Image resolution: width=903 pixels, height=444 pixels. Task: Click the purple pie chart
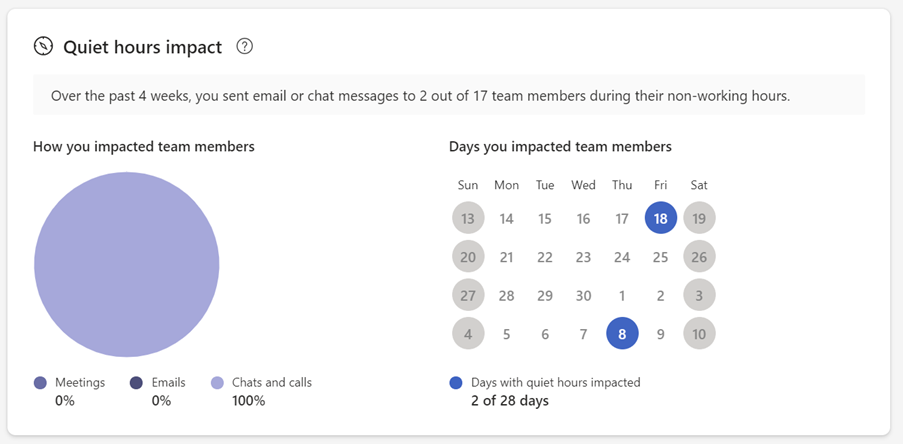127,264
